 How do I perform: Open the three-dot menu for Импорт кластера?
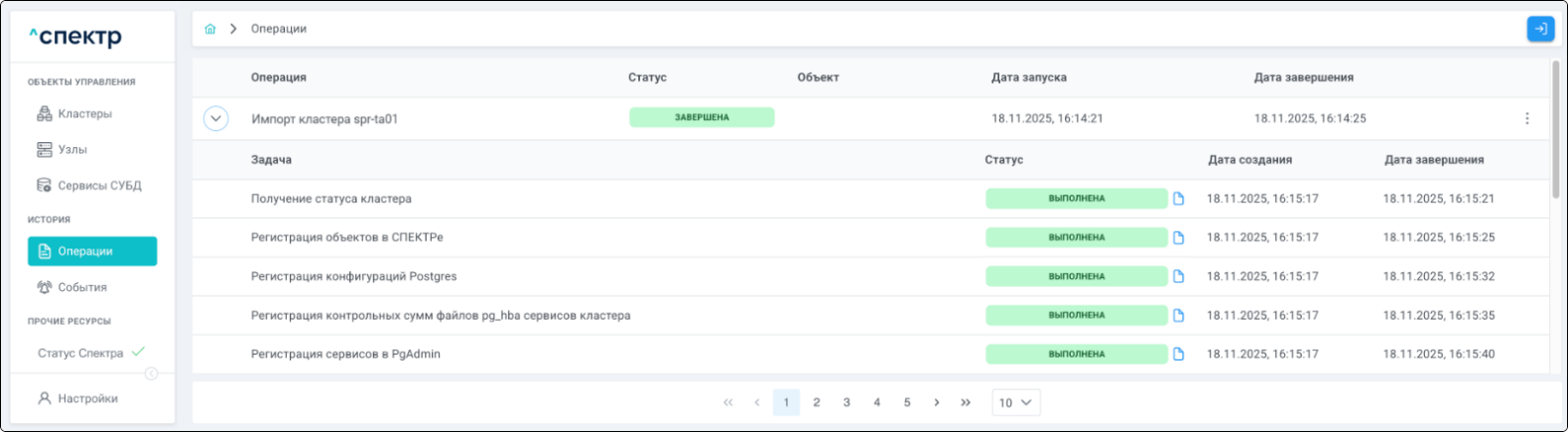(1526, 118)
